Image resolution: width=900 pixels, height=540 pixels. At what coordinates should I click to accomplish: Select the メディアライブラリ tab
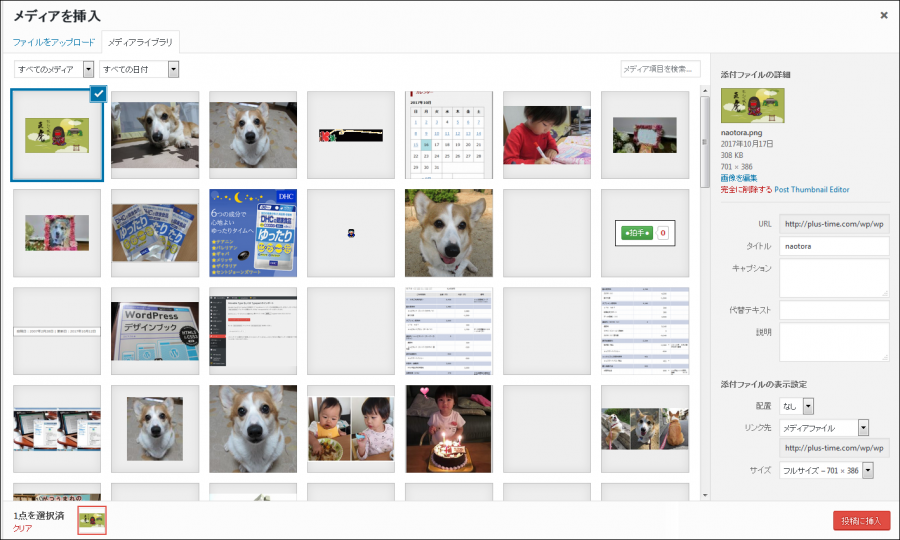pyautogui.click(x=140, y=42)
